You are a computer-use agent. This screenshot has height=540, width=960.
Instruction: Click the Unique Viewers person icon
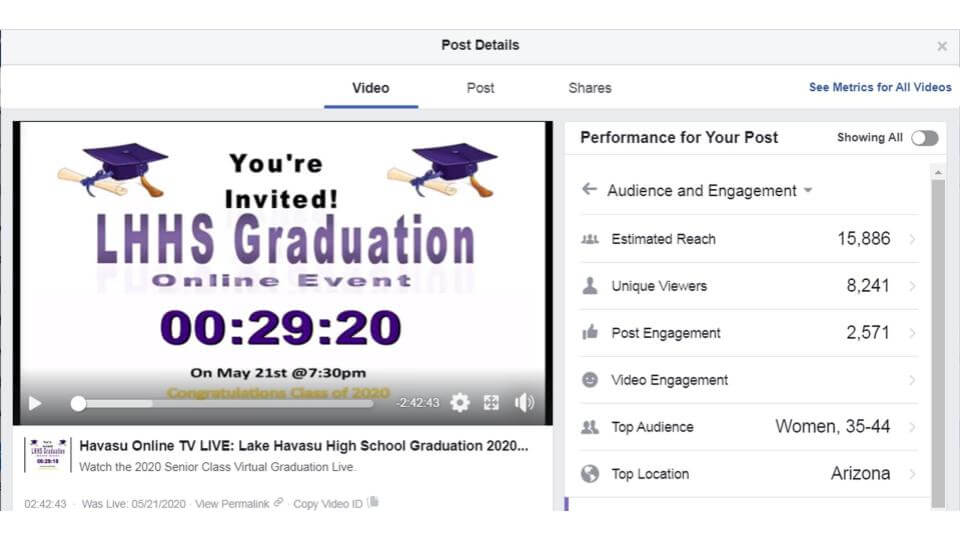click(x=590, y=285)
